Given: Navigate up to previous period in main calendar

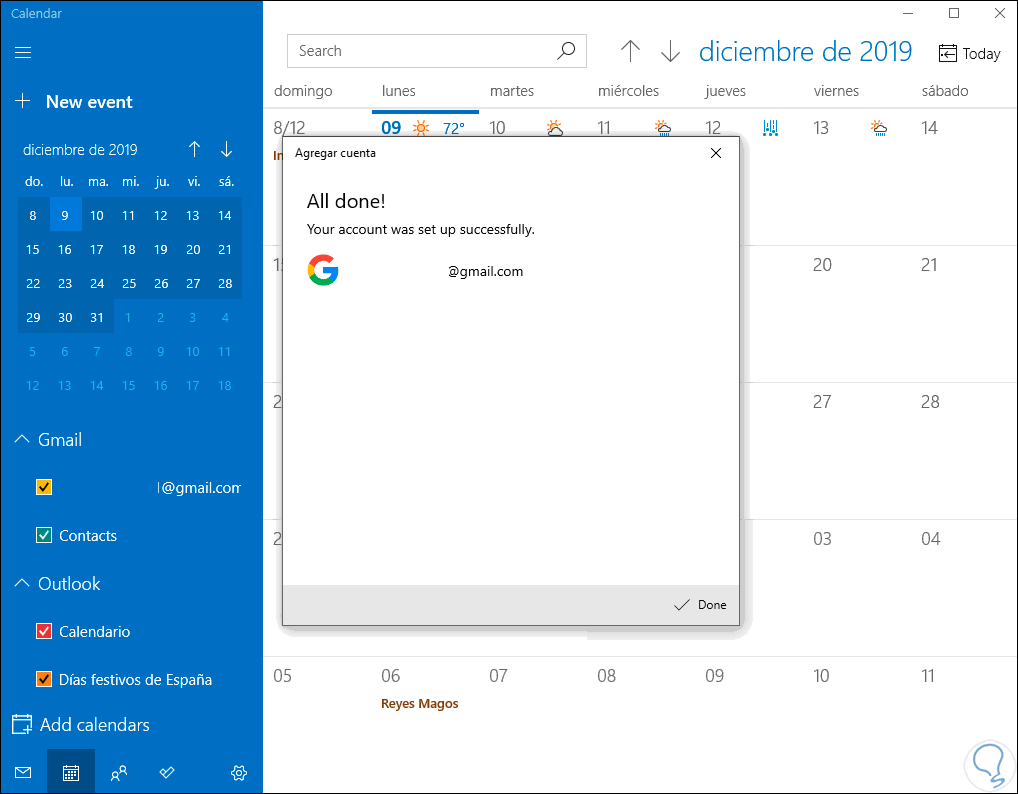Looking at the screenshot, I should point(630,51).
